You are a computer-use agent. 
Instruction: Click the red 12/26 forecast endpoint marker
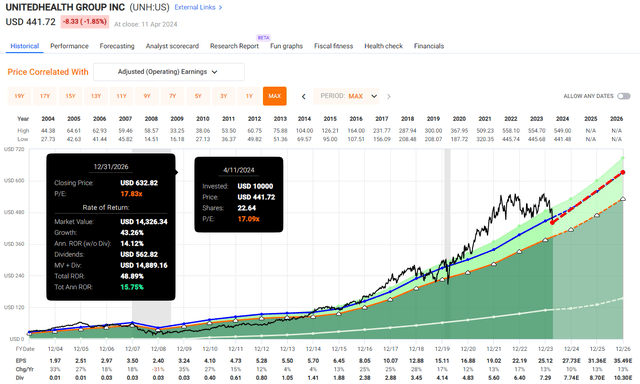623,173
